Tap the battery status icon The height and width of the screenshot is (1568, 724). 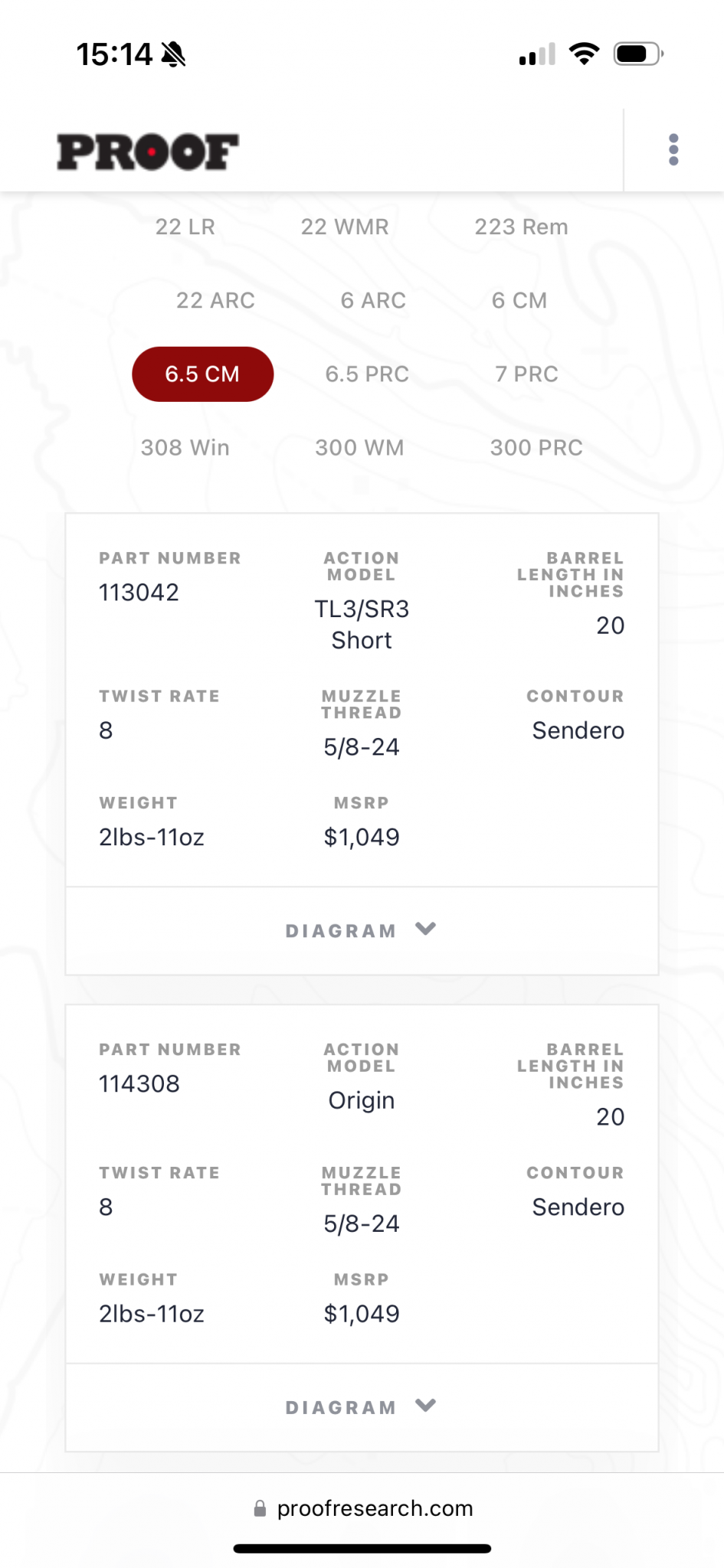pos(638,54)
